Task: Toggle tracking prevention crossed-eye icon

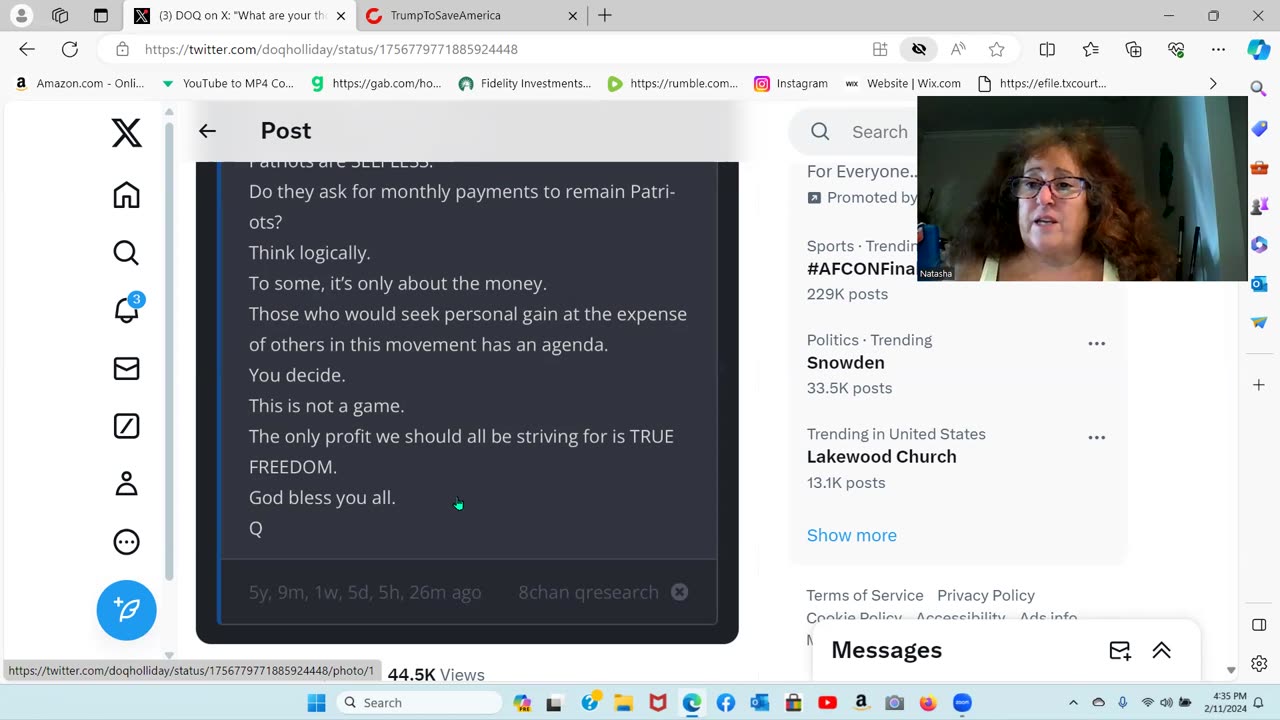Action: 919,49
